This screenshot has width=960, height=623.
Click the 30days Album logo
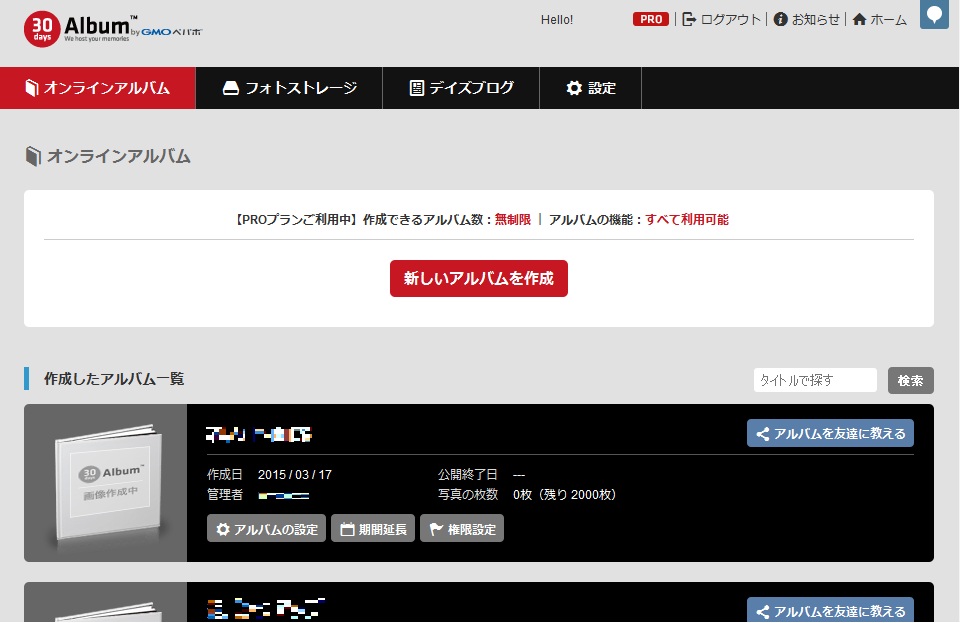[112, 28]
